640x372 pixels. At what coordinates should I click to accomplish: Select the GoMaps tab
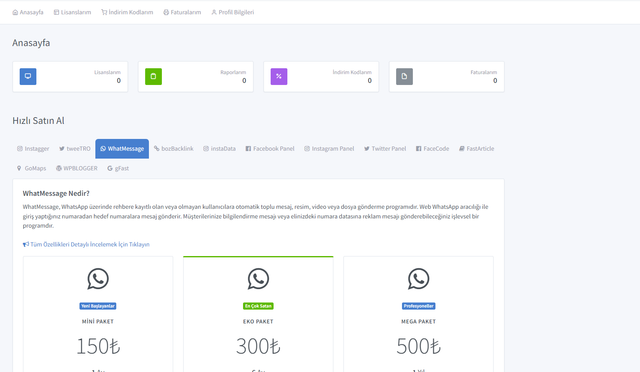[x=31, y=168]
